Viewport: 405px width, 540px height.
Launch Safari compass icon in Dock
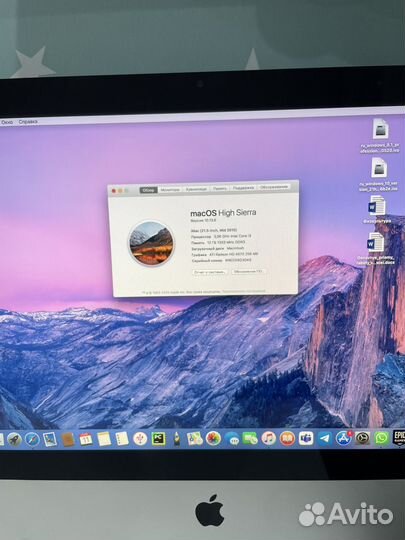(32, 440)
